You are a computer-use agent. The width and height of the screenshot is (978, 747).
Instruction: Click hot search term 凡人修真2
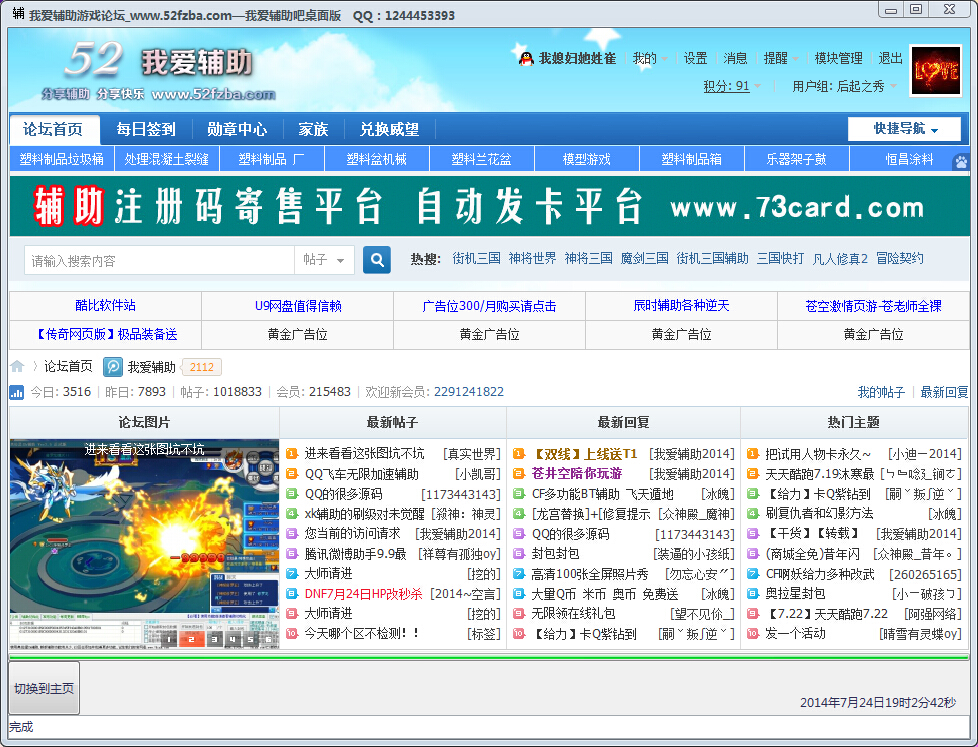click(840, 258)
